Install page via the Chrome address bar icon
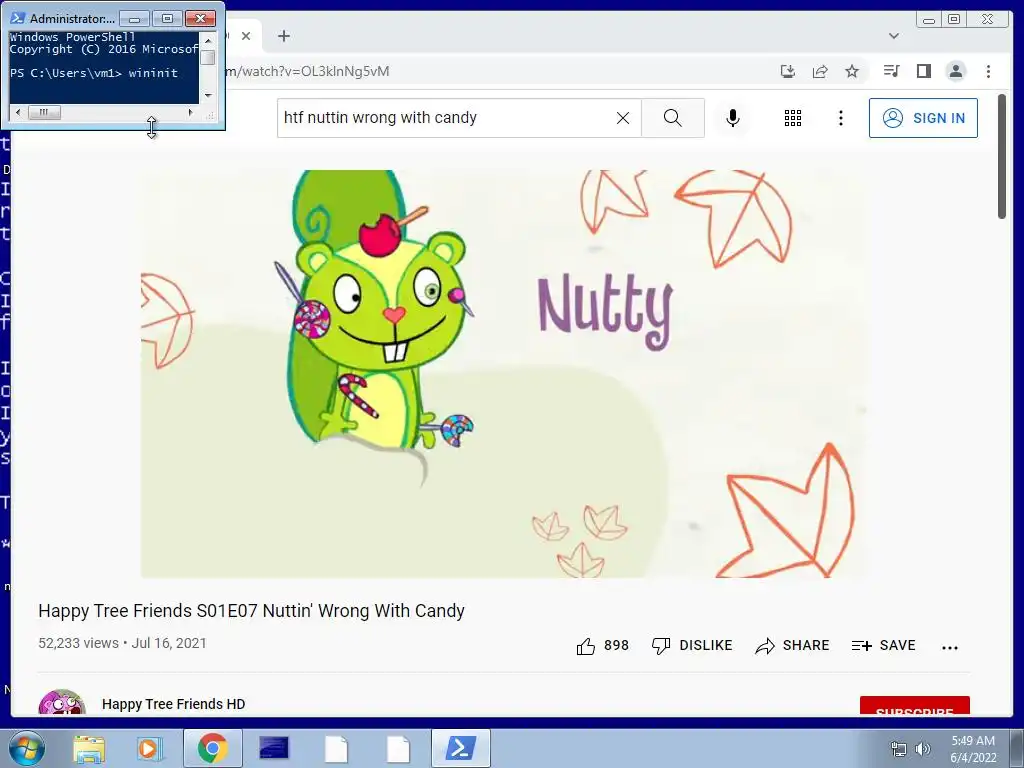This screenshot has width=1024, height=768. coord(788,71)
